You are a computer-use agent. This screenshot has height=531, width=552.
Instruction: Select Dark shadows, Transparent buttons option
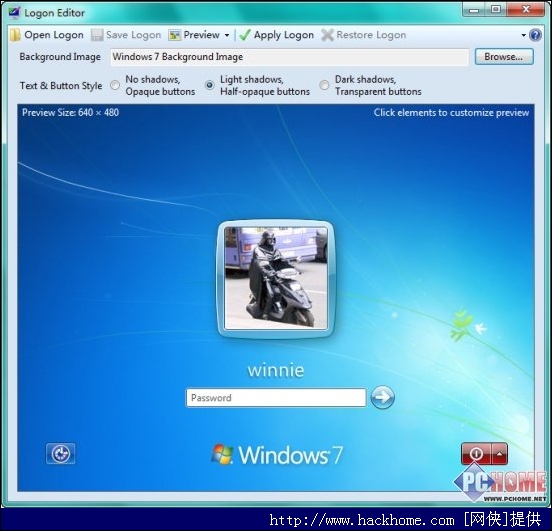(x=324, y=85)
